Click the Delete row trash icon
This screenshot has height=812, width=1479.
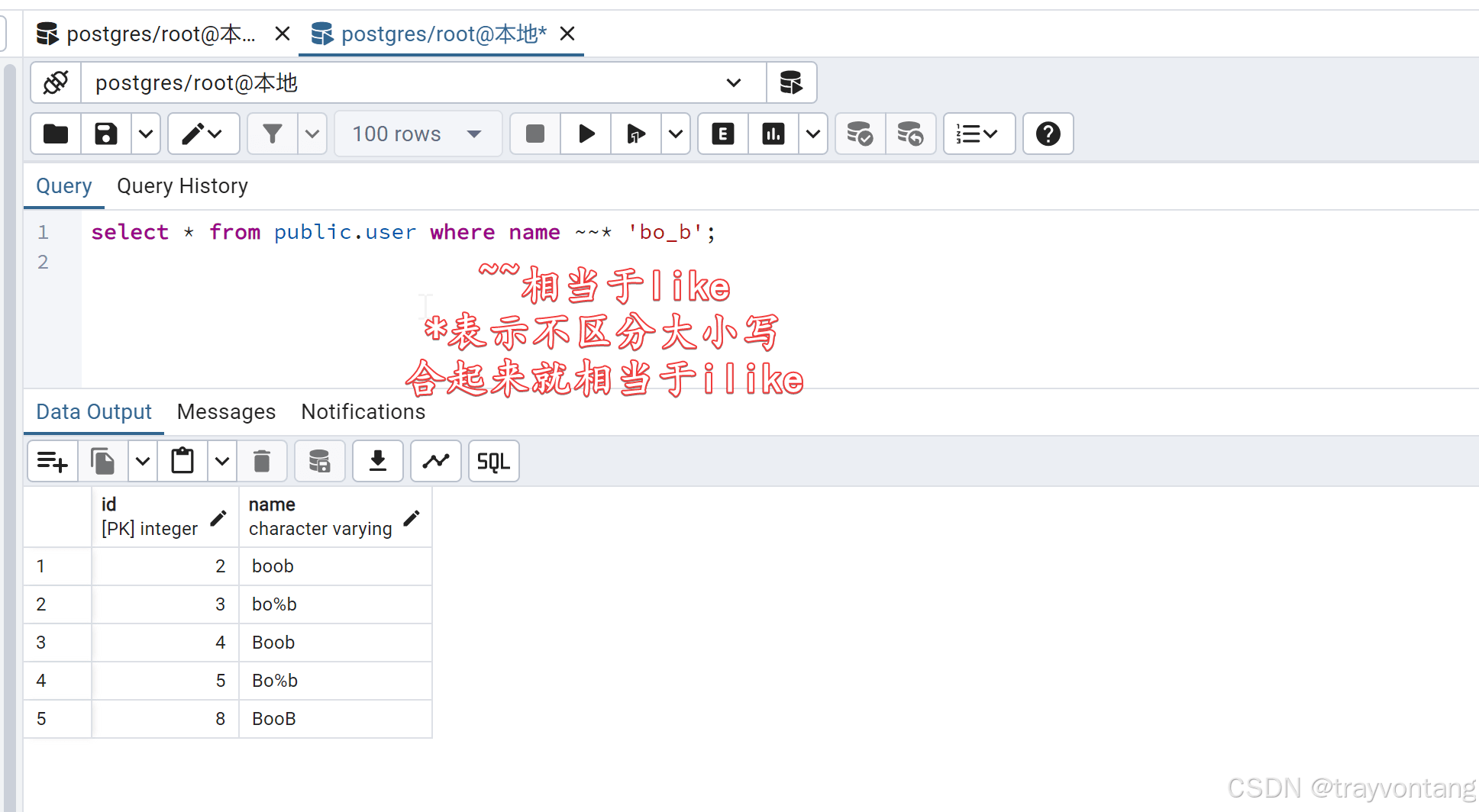tap(262, 461)
